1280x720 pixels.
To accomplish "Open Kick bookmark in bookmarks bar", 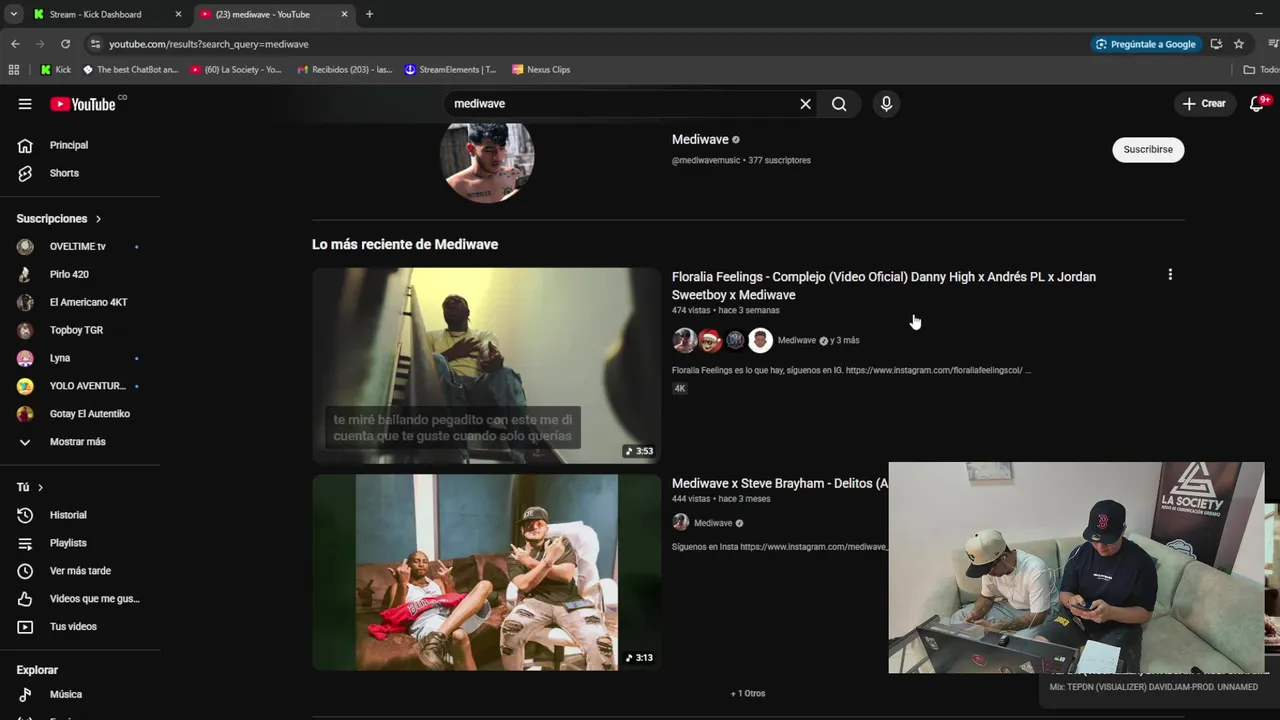I will click(x=56, y=70).
